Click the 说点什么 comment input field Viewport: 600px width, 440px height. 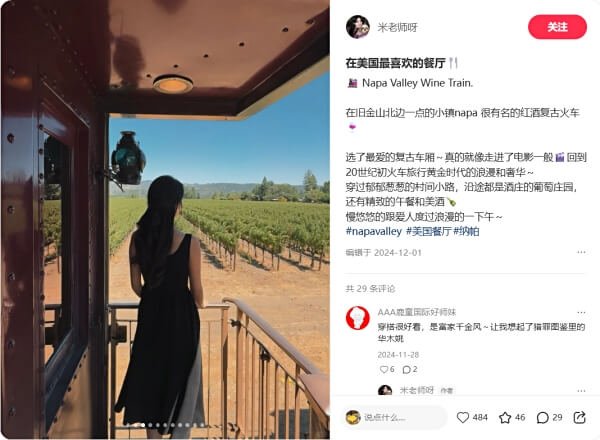tap(396, 417)
